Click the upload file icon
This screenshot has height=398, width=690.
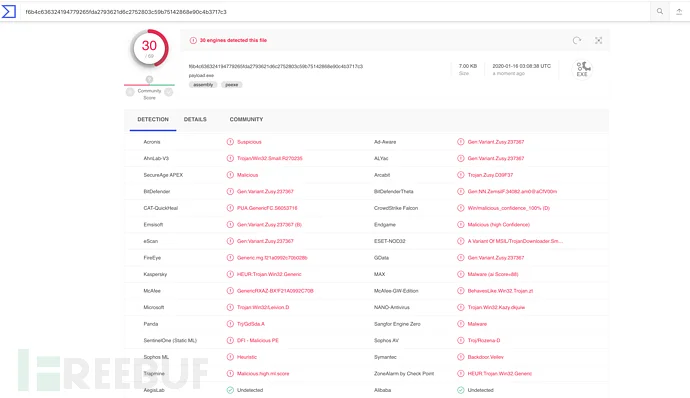(x=679, y=12)
